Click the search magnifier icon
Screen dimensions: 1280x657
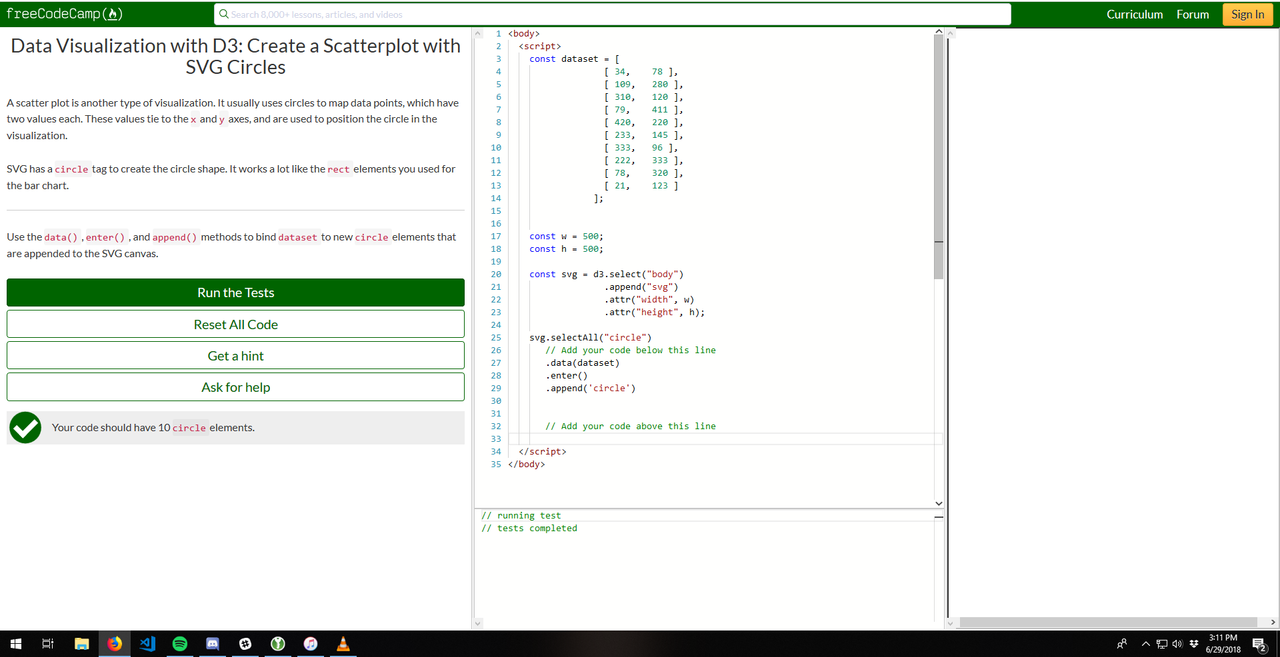click(x=224, y=15)
